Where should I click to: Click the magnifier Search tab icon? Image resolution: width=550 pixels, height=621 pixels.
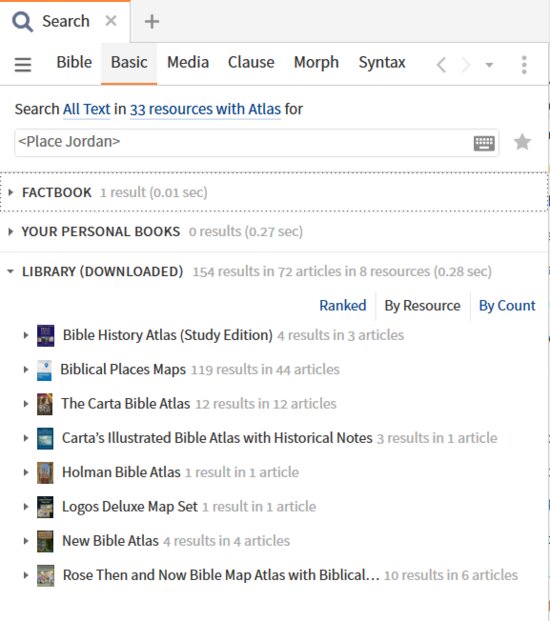coord(22,21)
